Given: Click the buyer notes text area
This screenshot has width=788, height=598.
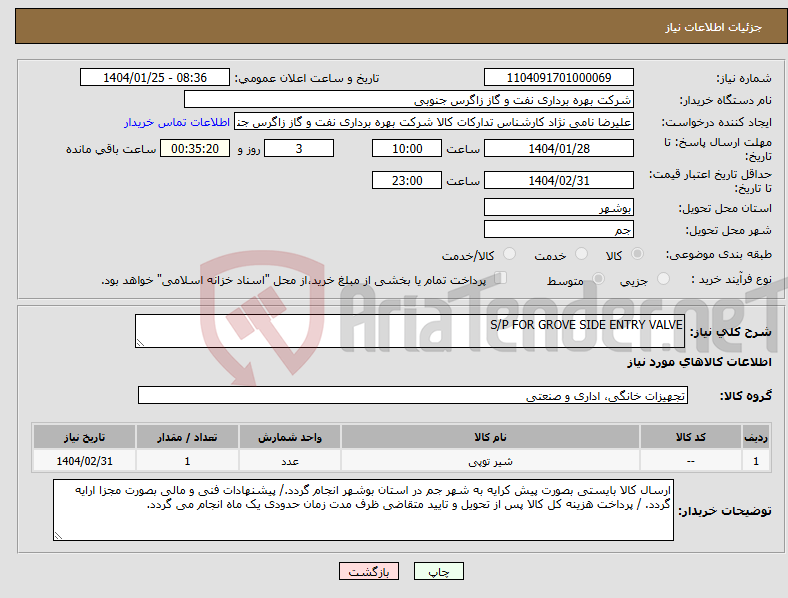Looking at the screenshot, I should pos(363,510).
